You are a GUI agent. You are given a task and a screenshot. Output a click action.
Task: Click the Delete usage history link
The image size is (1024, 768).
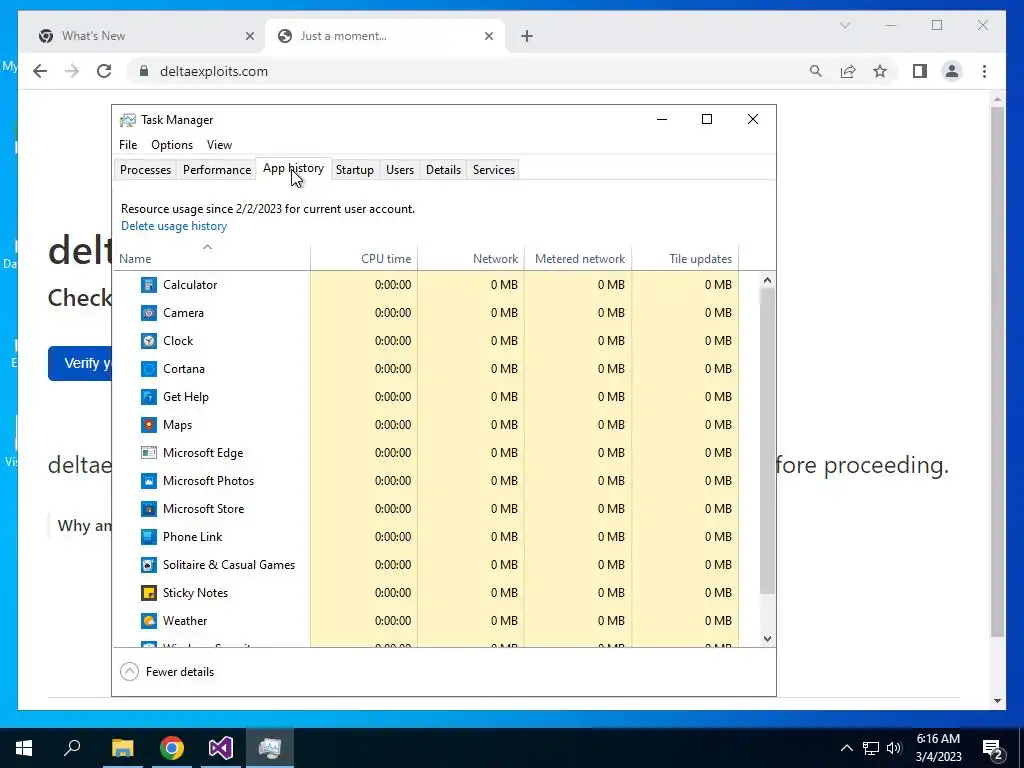tap(174, 226)
